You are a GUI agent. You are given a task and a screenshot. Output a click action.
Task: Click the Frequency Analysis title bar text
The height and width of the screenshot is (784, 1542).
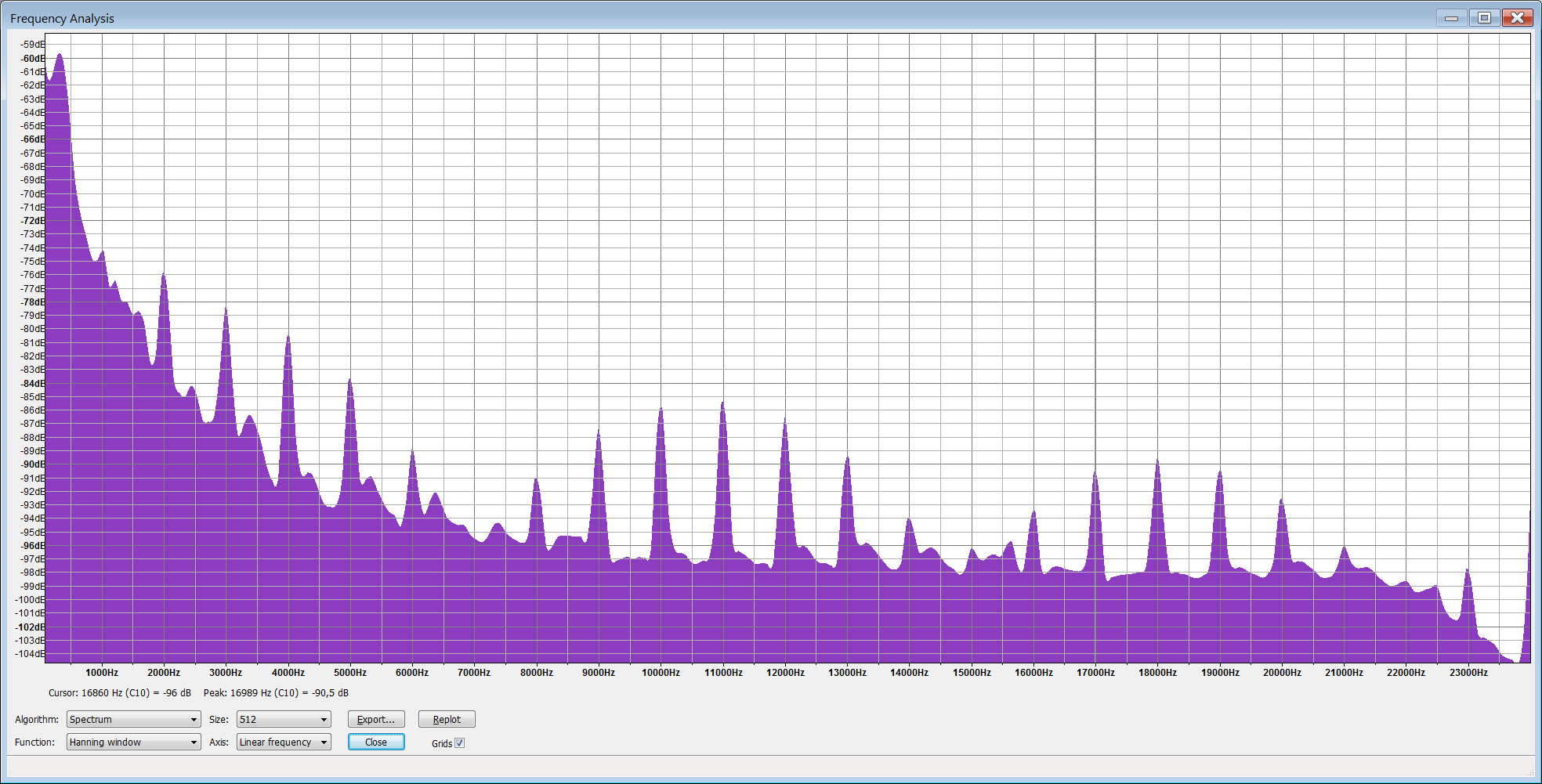(x=62, y=18)
